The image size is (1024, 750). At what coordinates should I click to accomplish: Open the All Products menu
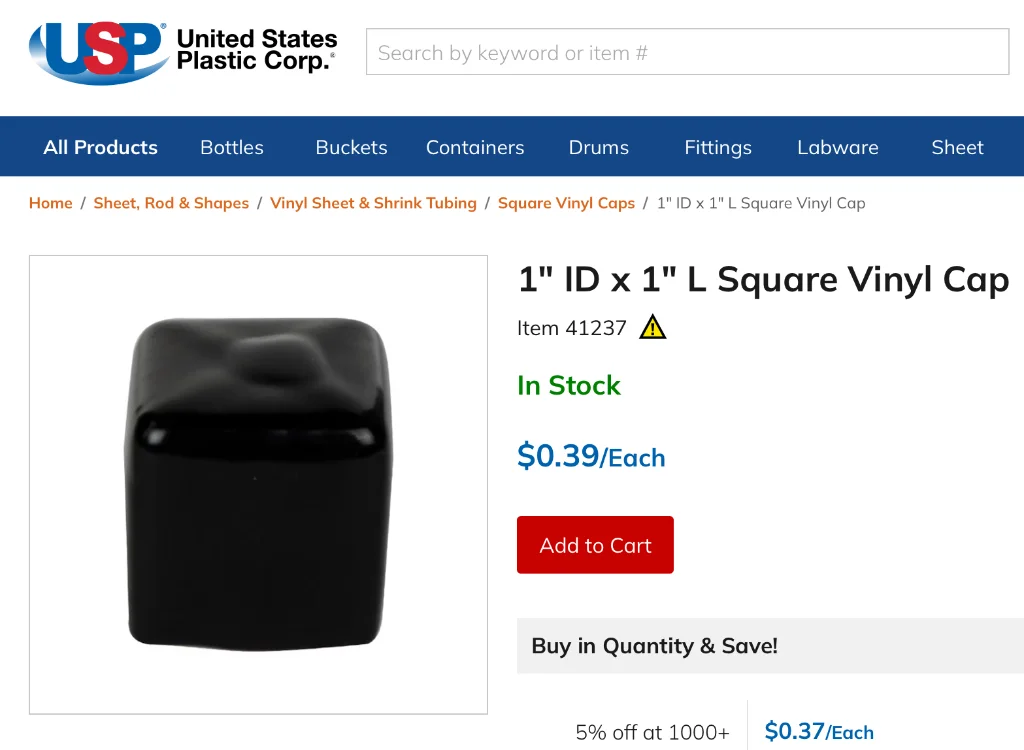100,147
